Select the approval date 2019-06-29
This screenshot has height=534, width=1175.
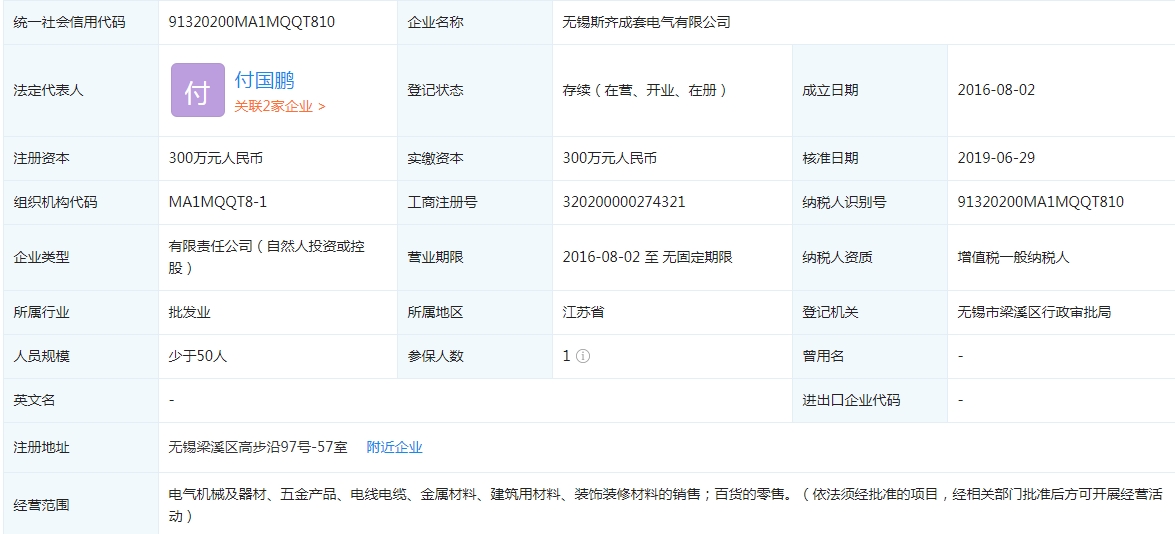(x=996, y=158)
